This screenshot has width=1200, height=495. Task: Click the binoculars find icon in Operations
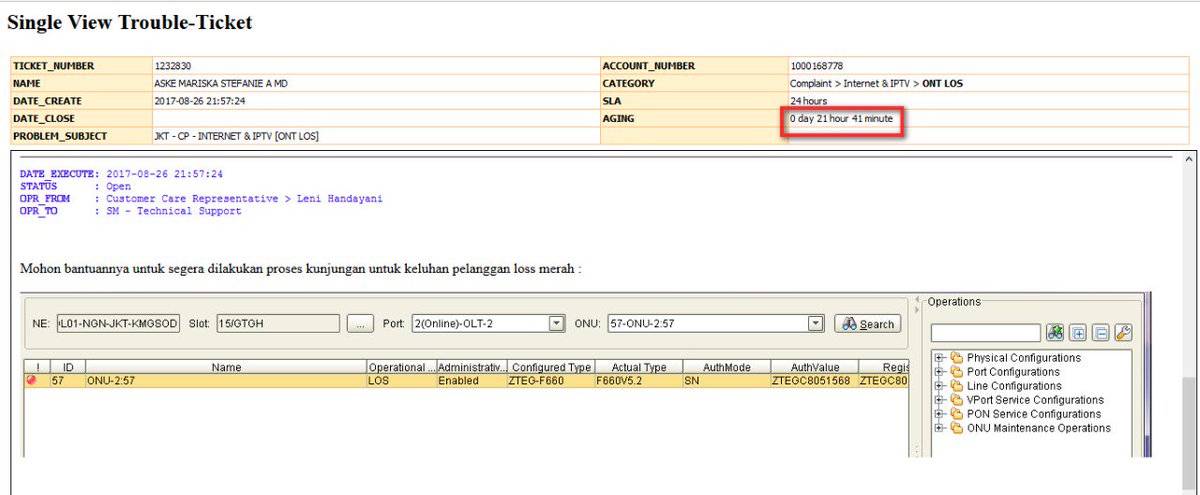click(1055, 333)
